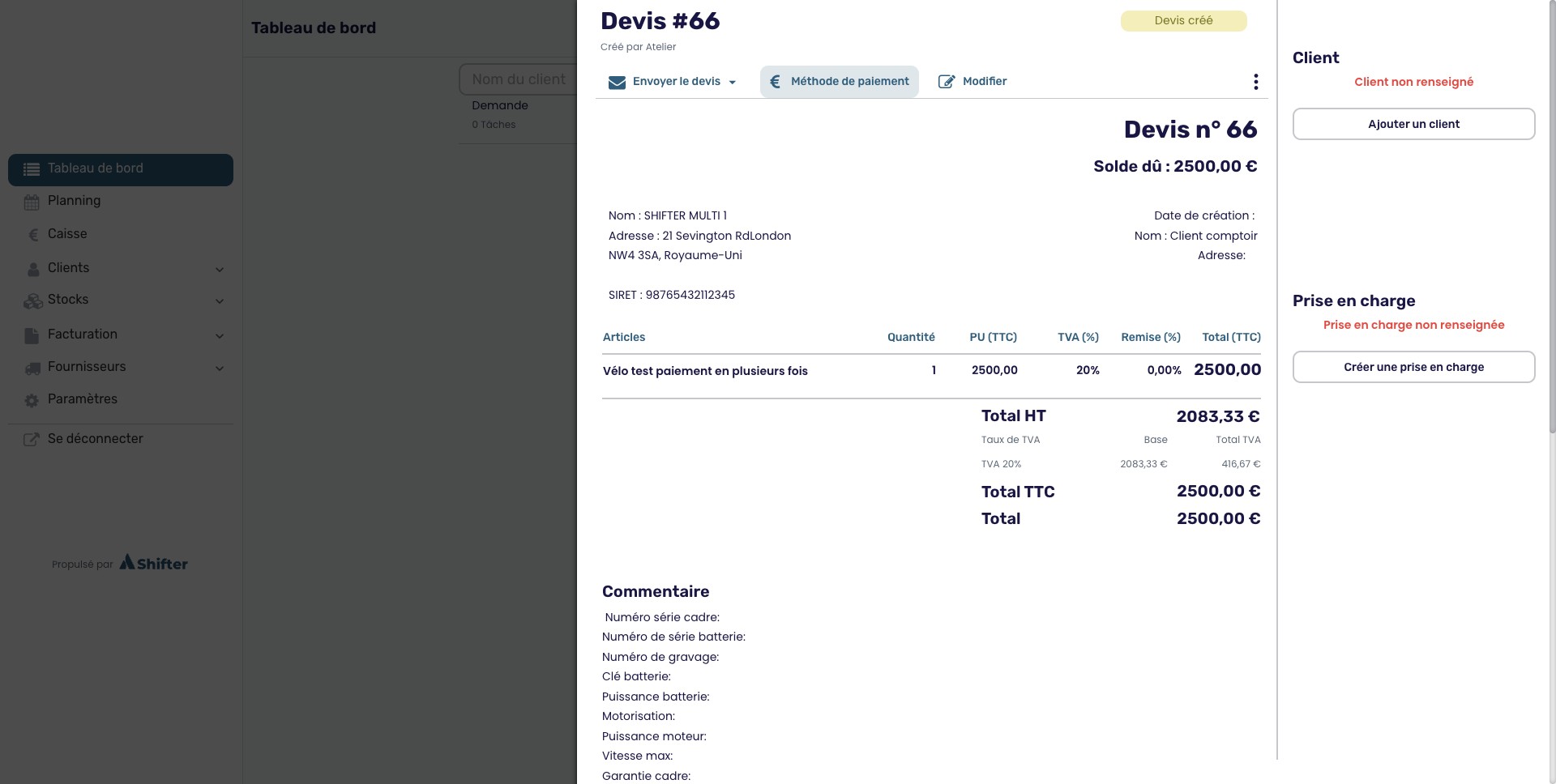Click the Numéro série cadre comment line
1556x784 pixels.
(662, 617)
